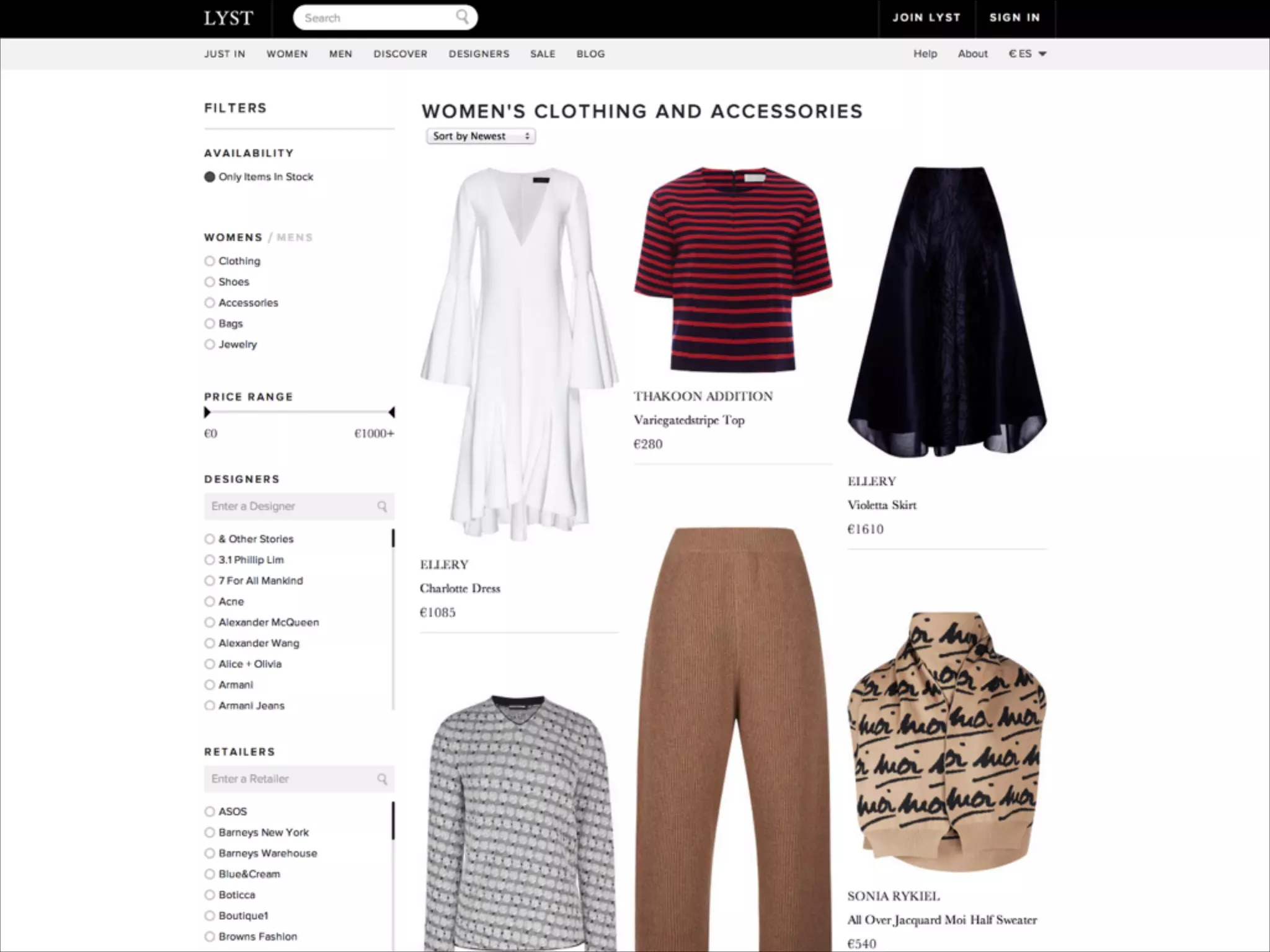The width and height of the screenshot is (1270, 952).
Task: Toggle Only Items In Stock option
Action: coord(259,177)
